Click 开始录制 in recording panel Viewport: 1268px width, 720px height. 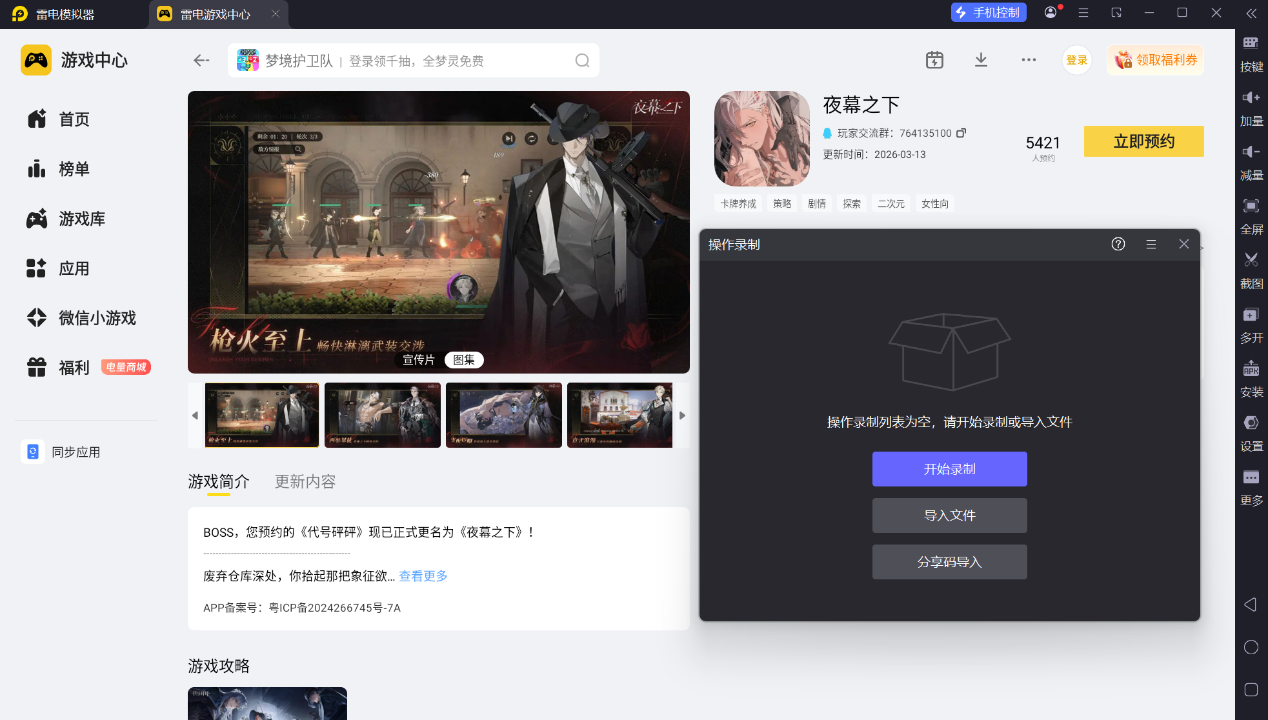click(949, 469)
